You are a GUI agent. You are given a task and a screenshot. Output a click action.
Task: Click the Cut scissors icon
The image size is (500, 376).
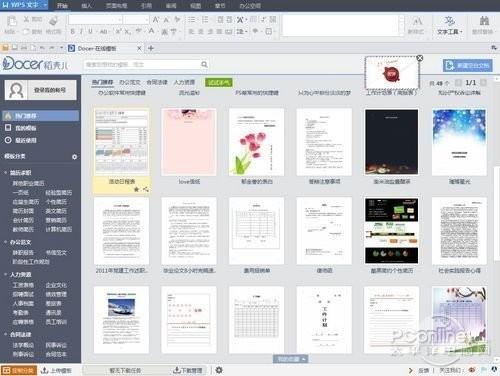[x=26, y=19]
